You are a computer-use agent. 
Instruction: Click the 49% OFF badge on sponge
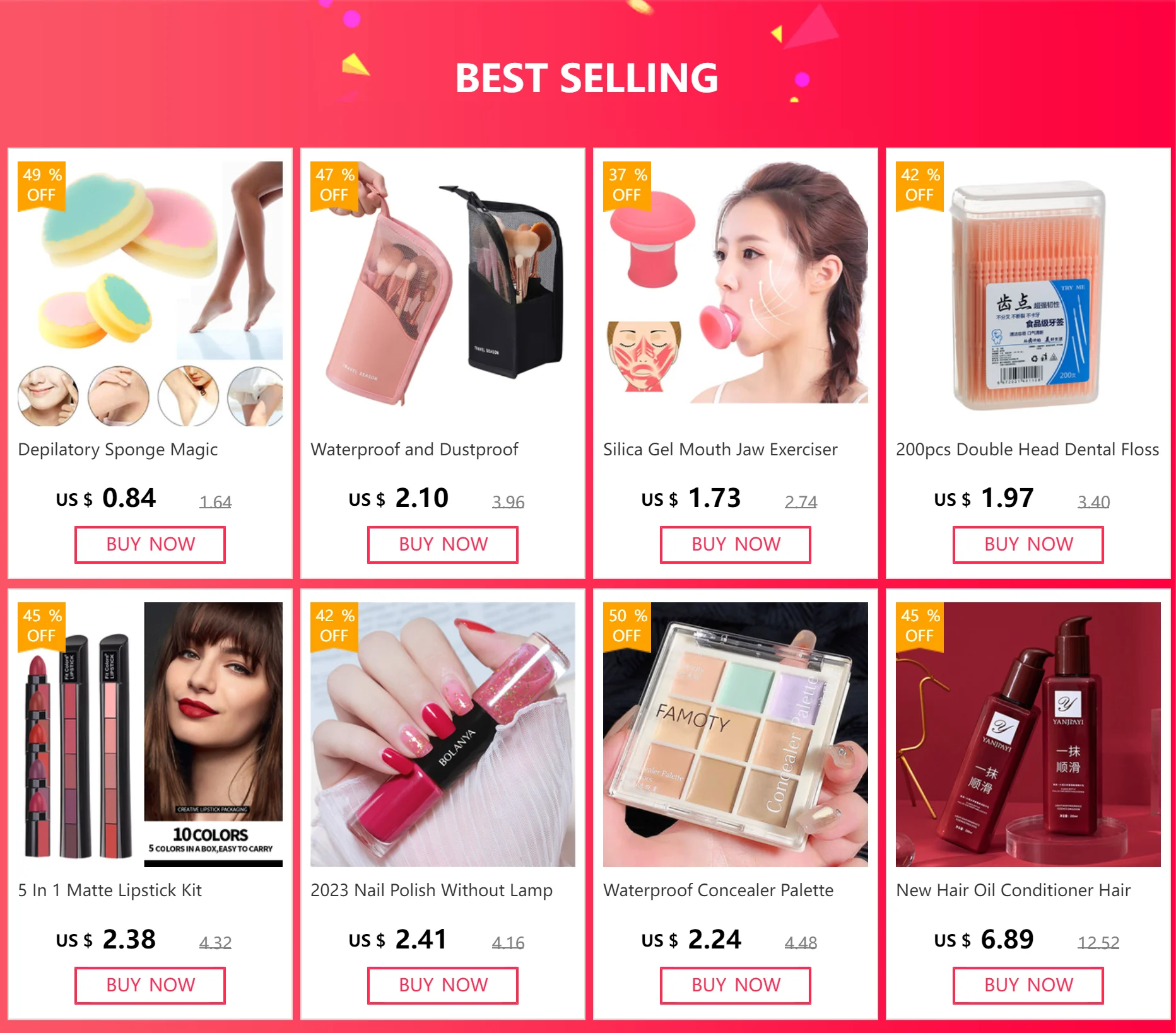(x=42, y=185)
